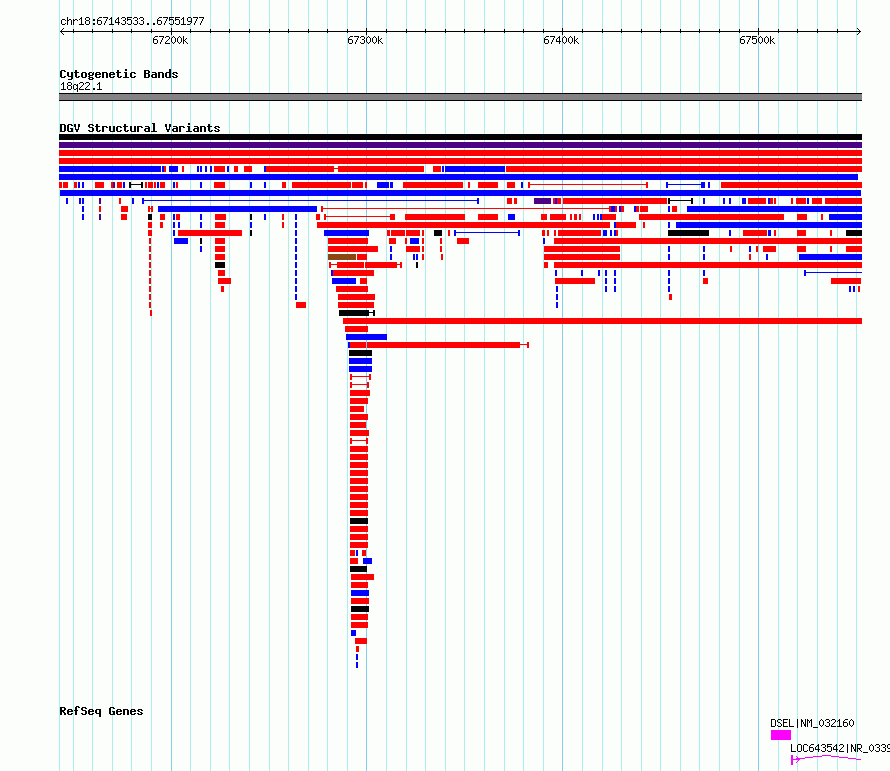Click the thin blue variant line between 67345k and 67380k
Screen dimensions: 890x771
pyautogui.click(x=487, y=233)
